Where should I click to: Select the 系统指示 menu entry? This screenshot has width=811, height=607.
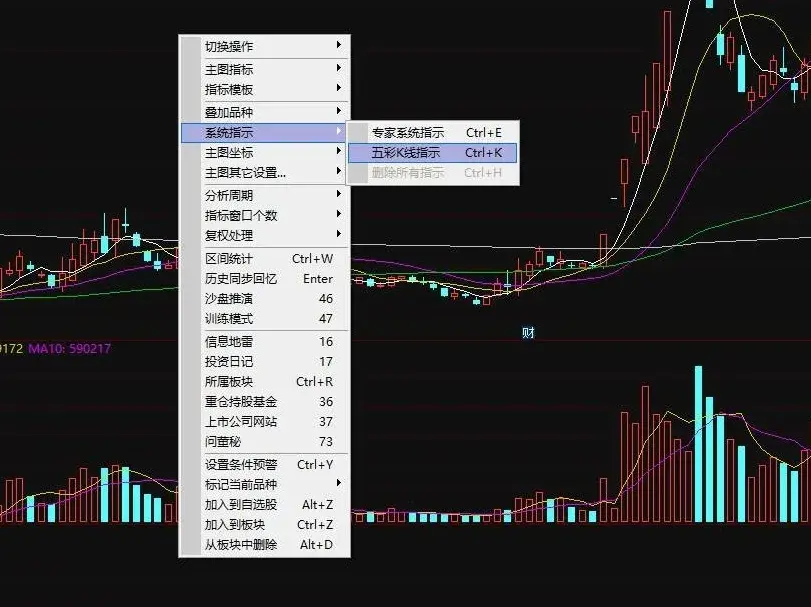[x=265, y=132]
